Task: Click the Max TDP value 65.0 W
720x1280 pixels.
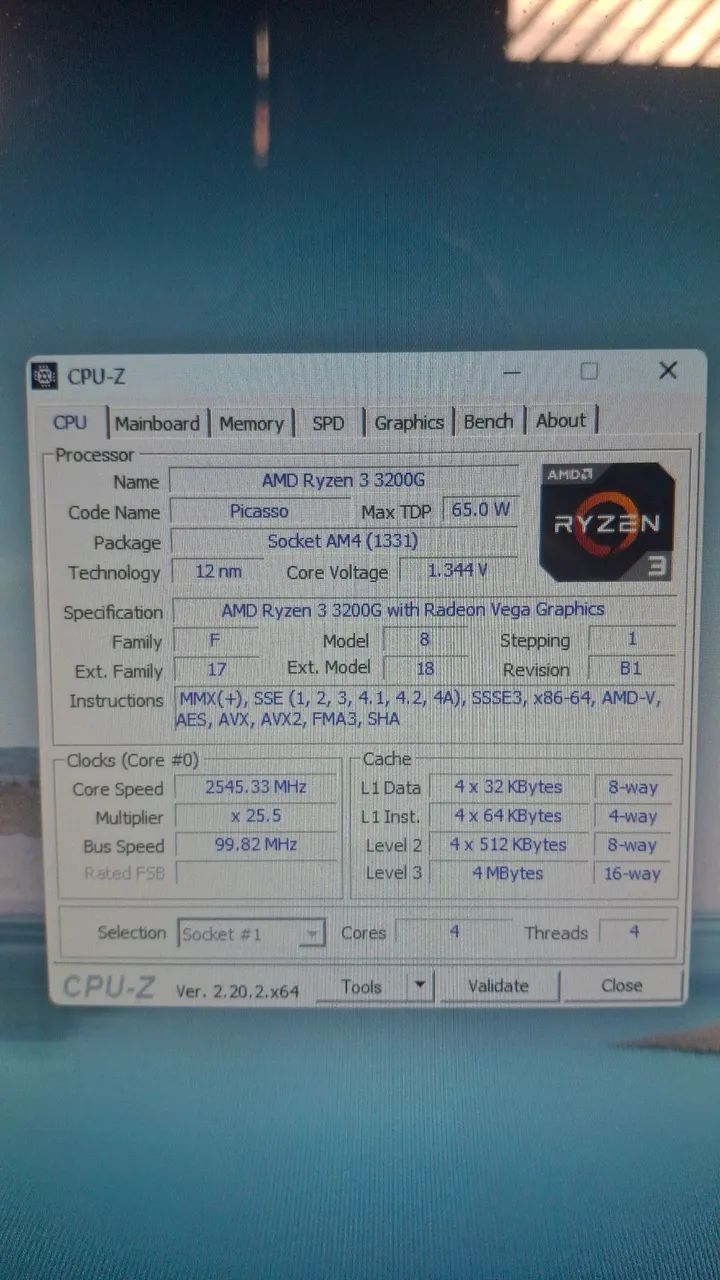Action: point(480,509)
